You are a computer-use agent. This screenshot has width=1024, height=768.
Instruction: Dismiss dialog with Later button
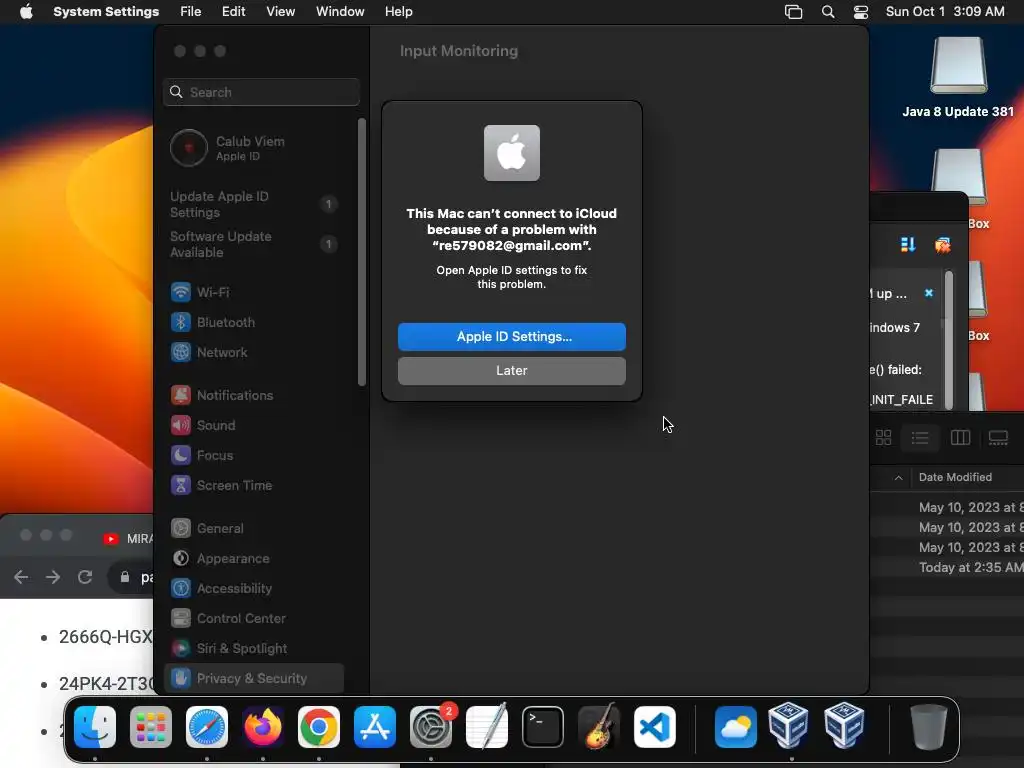point(512,370)
